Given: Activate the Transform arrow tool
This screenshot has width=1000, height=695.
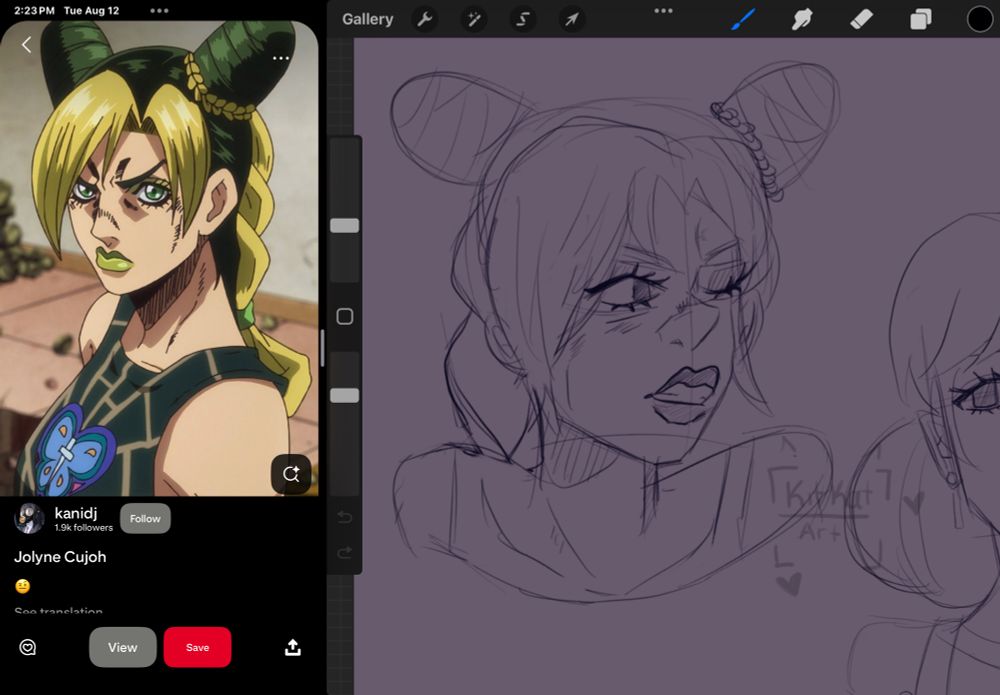Looking at the screenshot, I should [571, 19].
